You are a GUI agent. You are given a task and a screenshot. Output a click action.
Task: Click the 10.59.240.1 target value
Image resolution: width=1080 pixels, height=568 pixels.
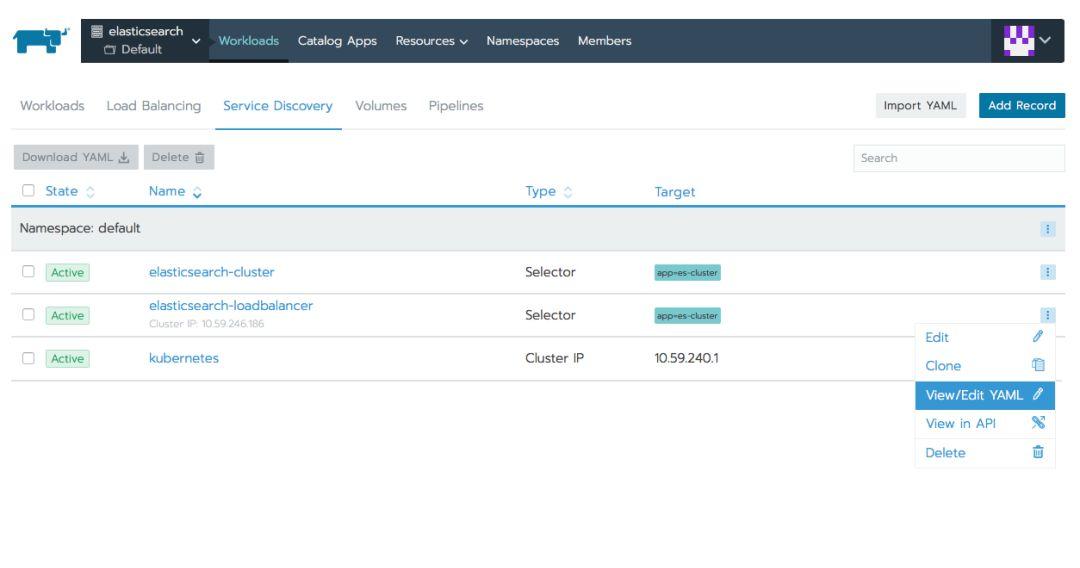click(x=686, y=358)
